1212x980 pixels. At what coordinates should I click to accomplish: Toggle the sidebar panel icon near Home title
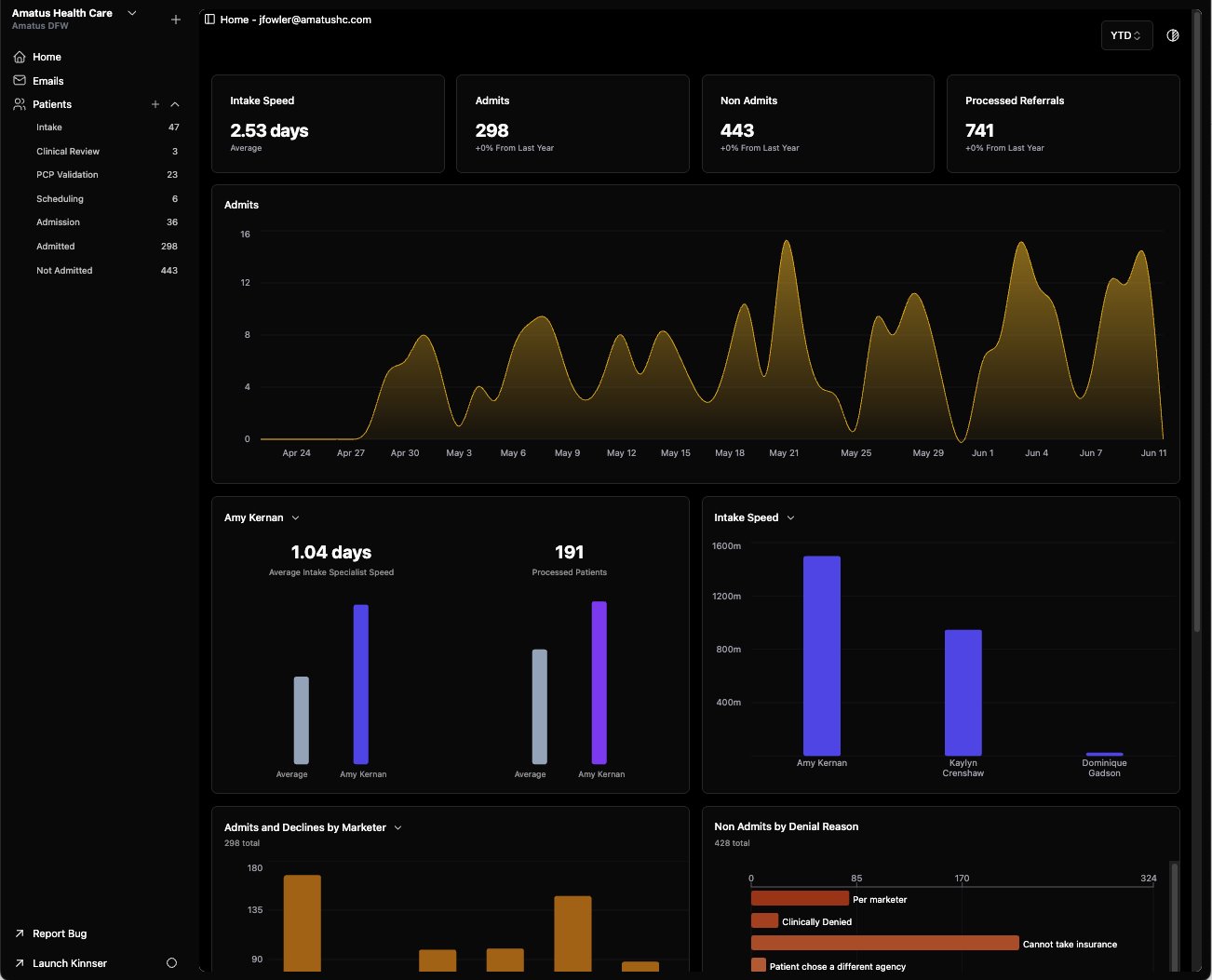click(209, 20)
